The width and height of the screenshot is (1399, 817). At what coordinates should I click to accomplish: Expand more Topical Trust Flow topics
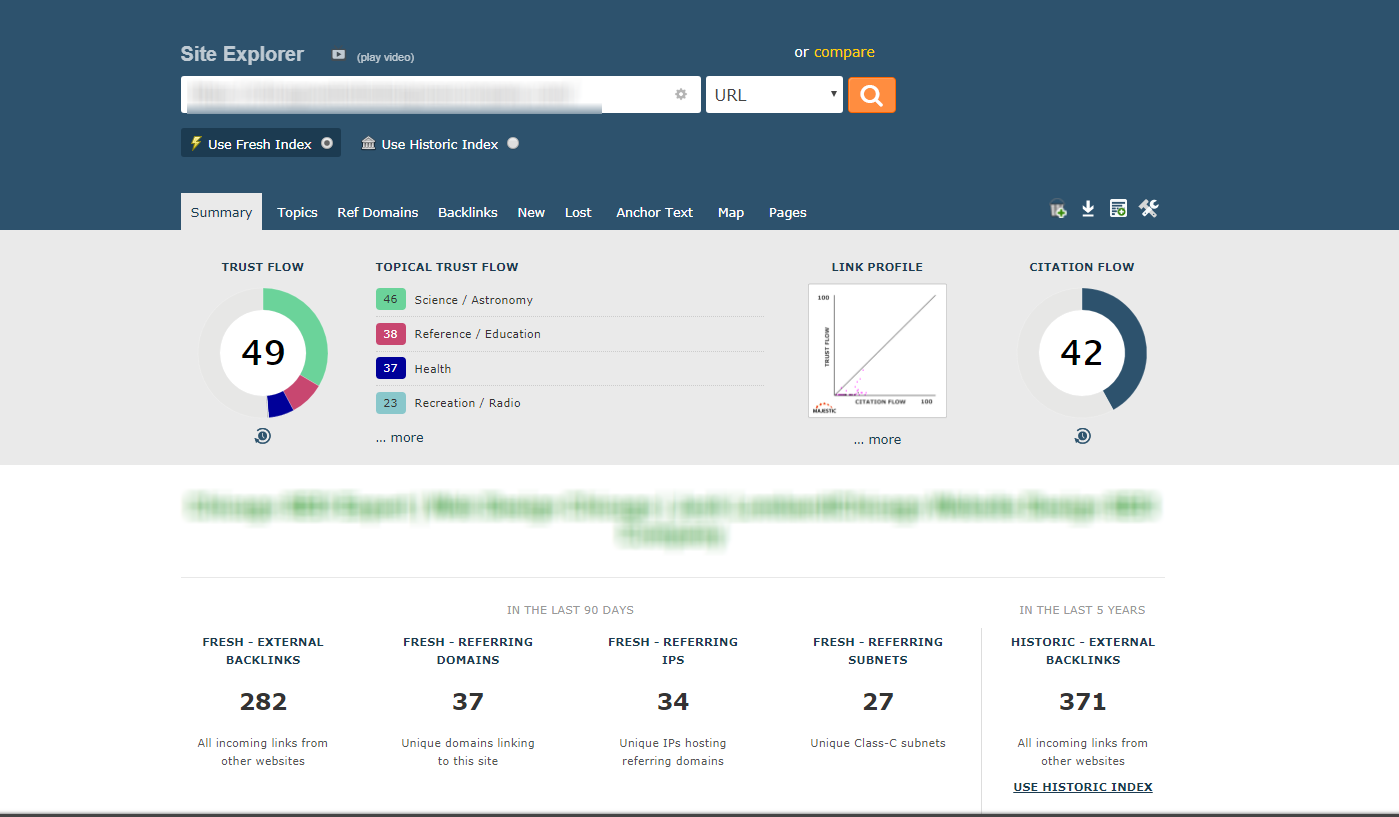click(x=399, y=437)
